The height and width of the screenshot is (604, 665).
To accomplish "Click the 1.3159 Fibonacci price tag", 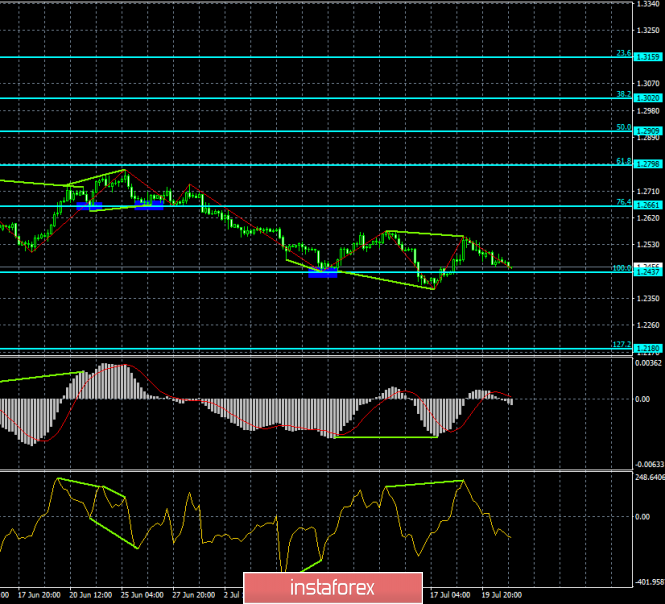I will click(648, 57).
